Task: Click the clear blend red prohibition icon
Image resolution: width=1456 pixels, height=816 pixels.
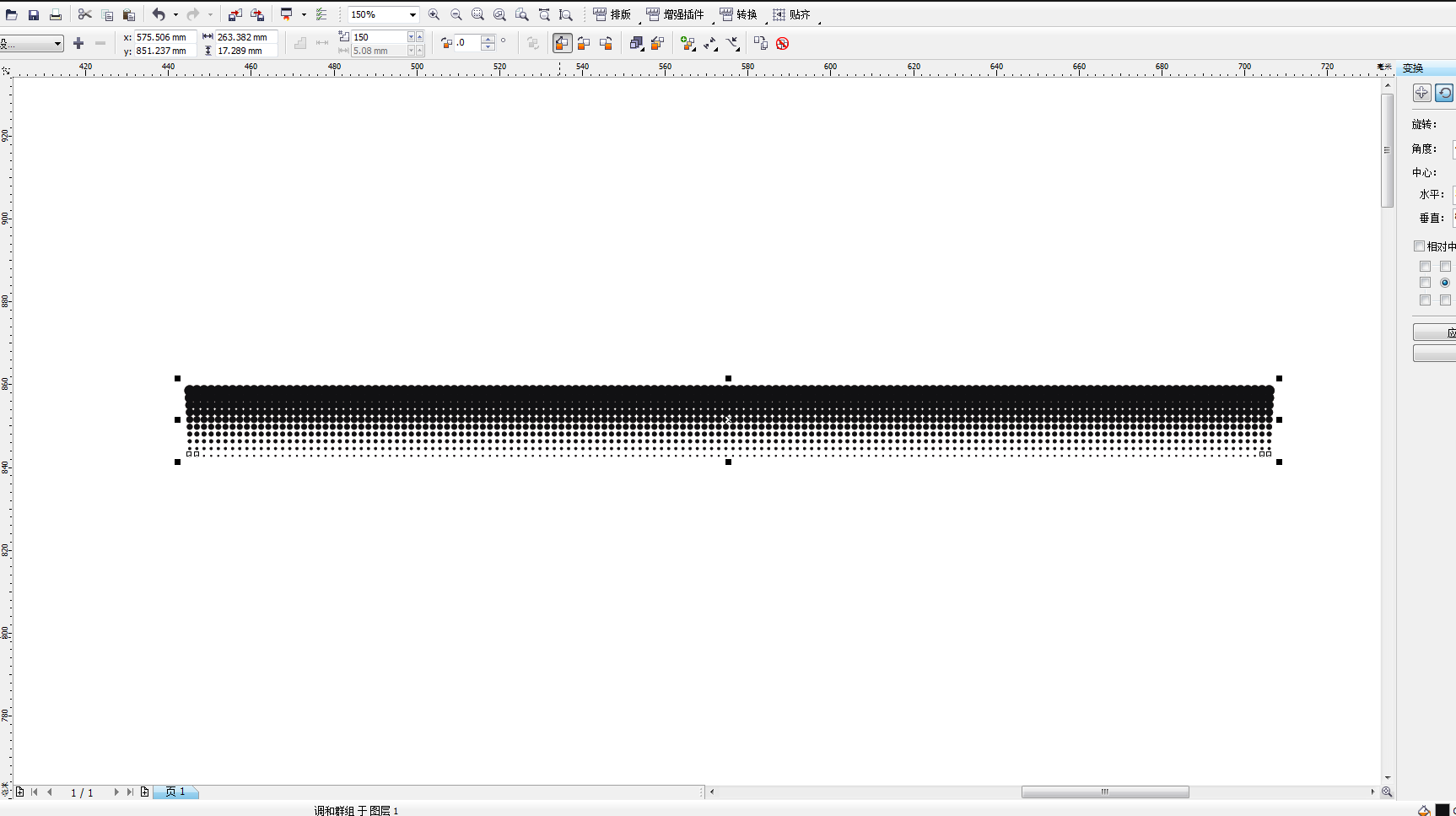Action: point(782,44)
